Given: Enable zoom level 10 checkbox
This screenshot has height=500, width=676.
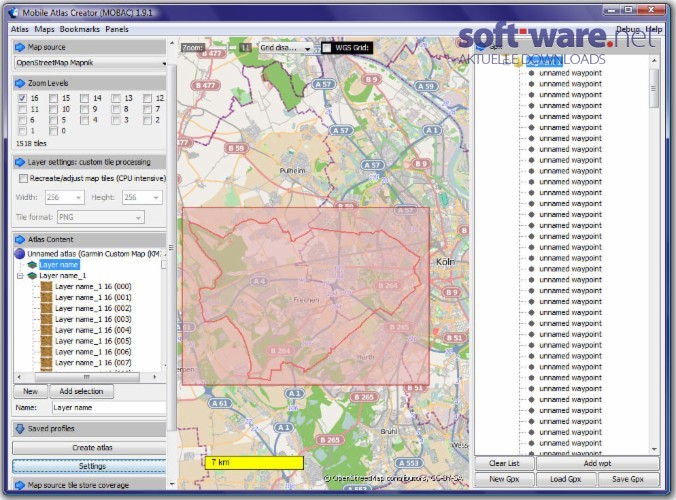Looking at the screenshot, I should pos(53,109).
